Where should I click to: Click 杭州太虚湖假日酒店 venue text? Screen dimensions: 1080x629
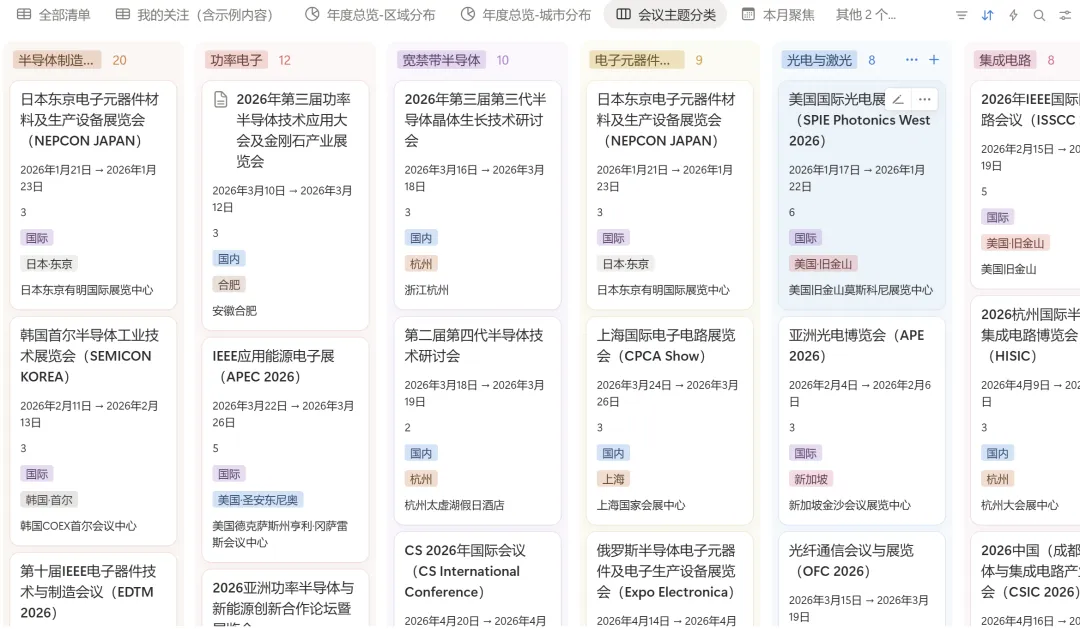point(455,505)
